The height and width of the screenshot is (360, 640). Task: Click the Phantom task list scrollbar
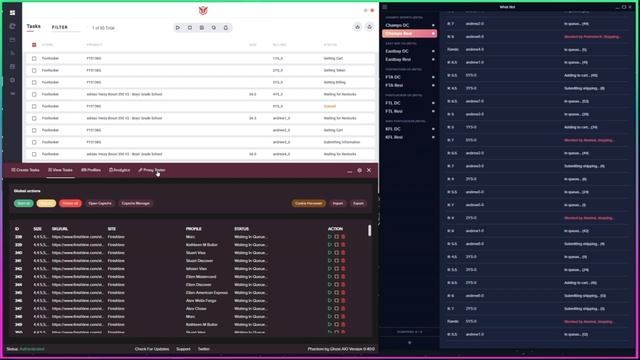click(x=369, y=231)
